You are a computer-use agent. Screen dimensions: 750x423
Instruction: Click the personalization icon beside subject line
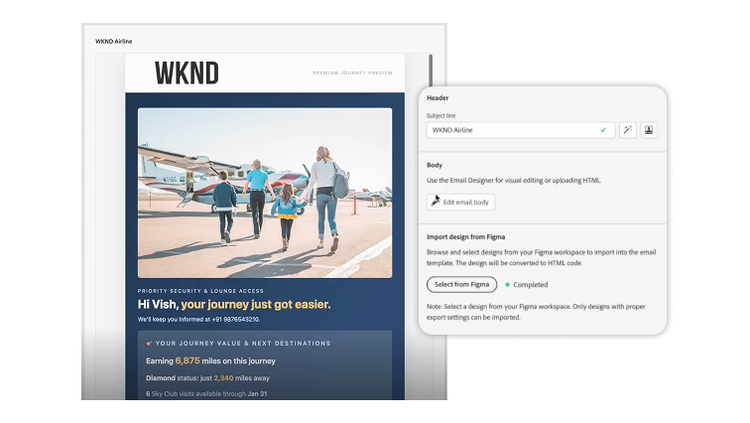(x=649, y=130)
